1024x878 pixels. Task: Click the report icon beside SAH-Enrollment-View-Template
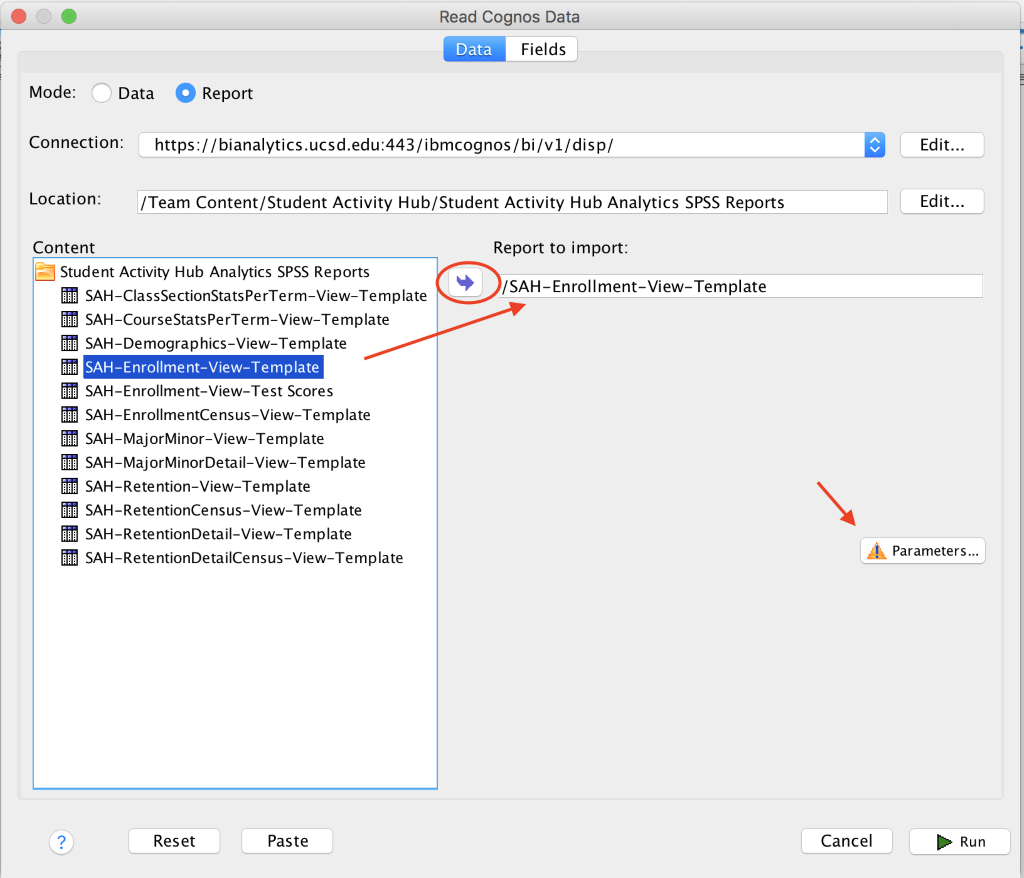pos(69,367)
